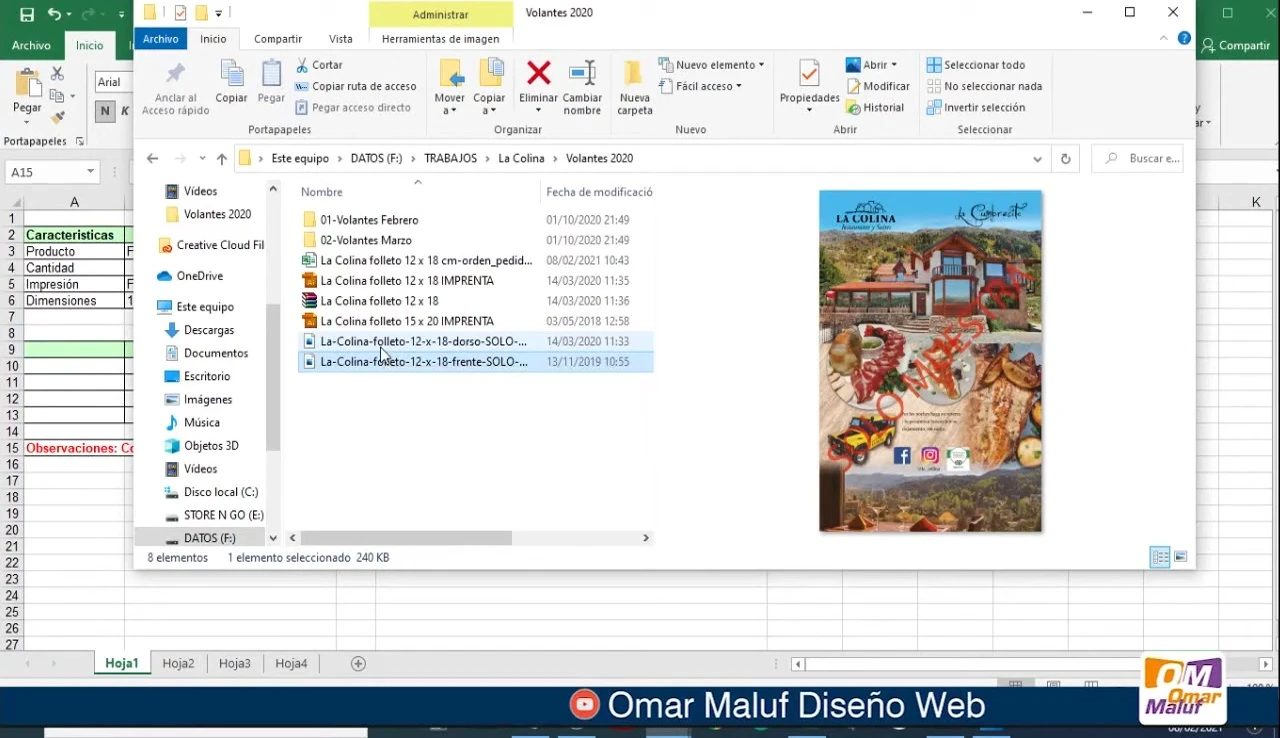This screenshot has width=1280, height=738.
Task: Click Seleccionar todo button
Action: point(984,65)
